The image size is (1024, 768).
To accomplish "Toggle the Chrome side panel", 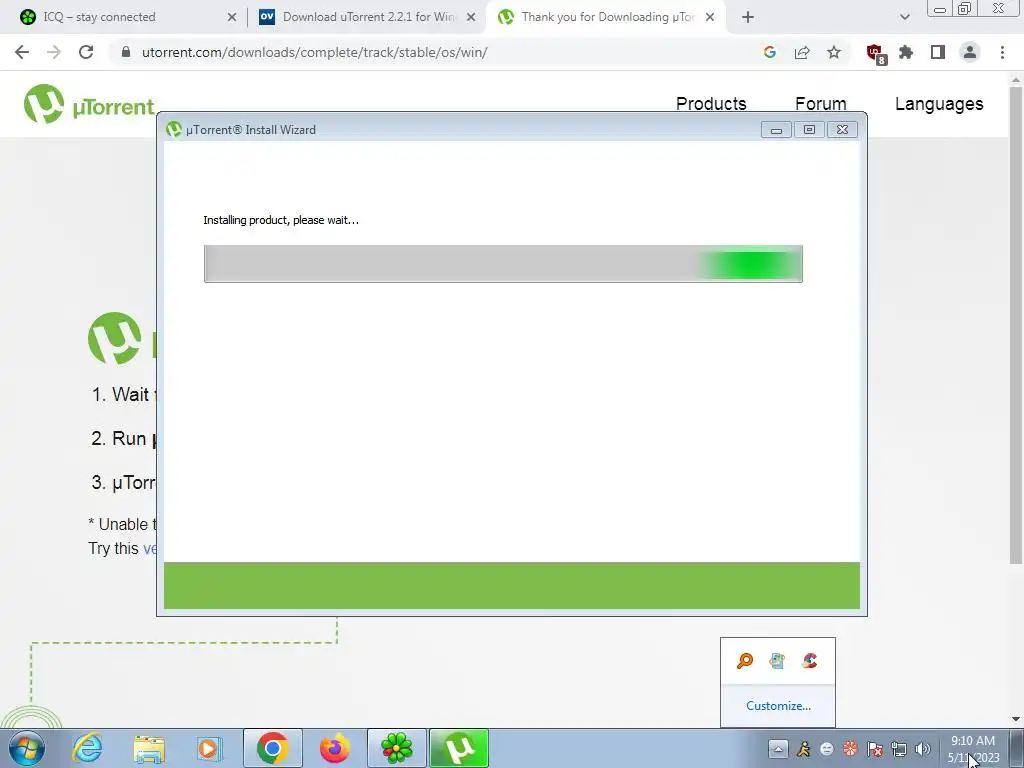I will [x=938, y=52].
